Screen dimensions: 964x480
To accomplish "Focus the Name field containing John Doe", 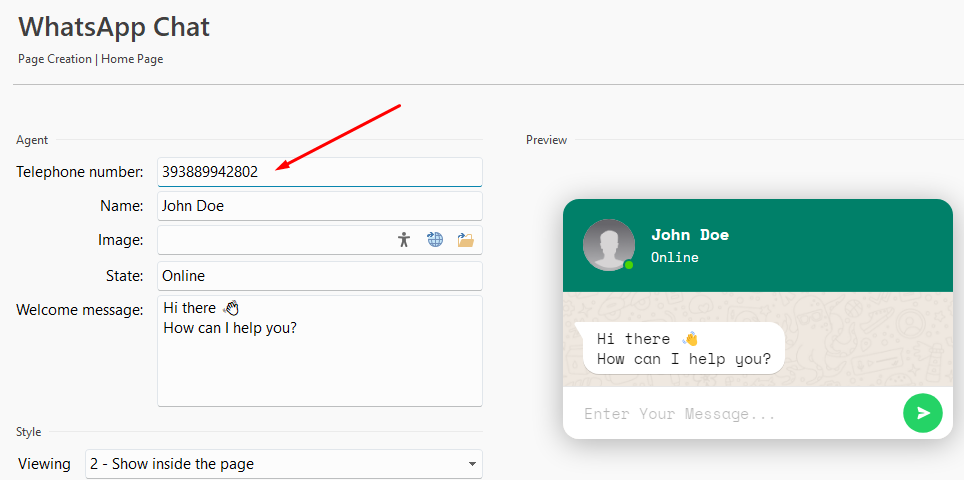I will (320, 206).
